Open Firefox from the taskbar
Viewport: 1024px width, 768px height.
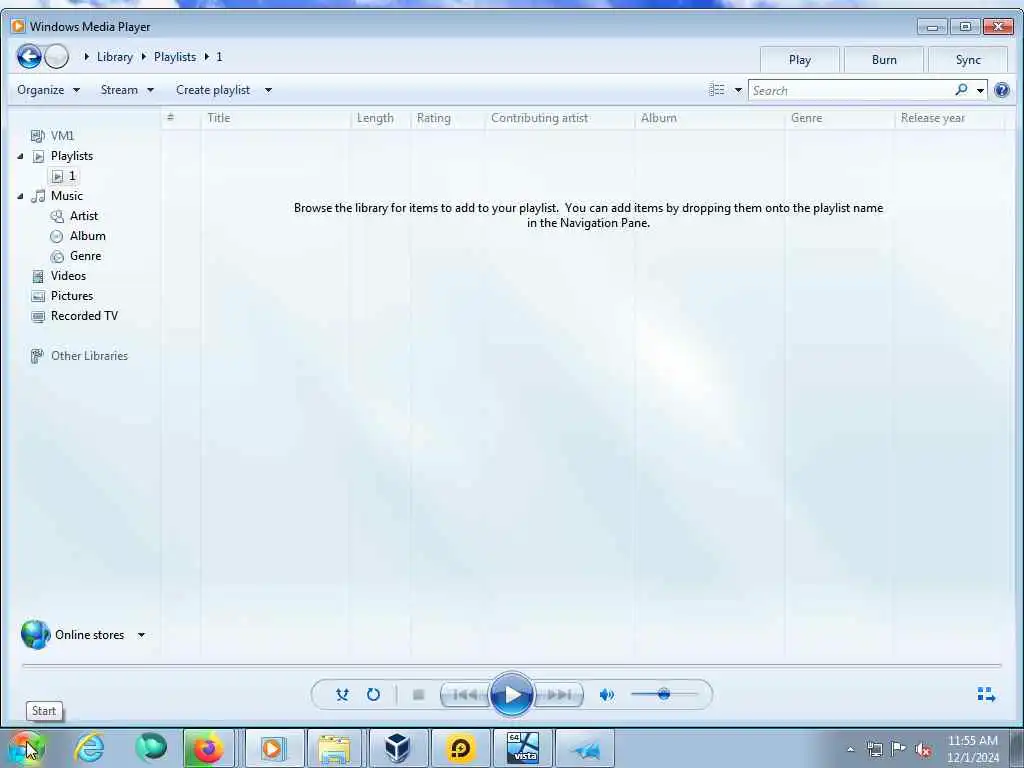tap(208, 748)
